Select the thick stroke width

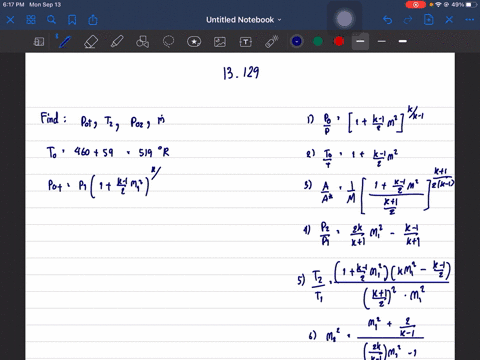click(x=403, y=41)
